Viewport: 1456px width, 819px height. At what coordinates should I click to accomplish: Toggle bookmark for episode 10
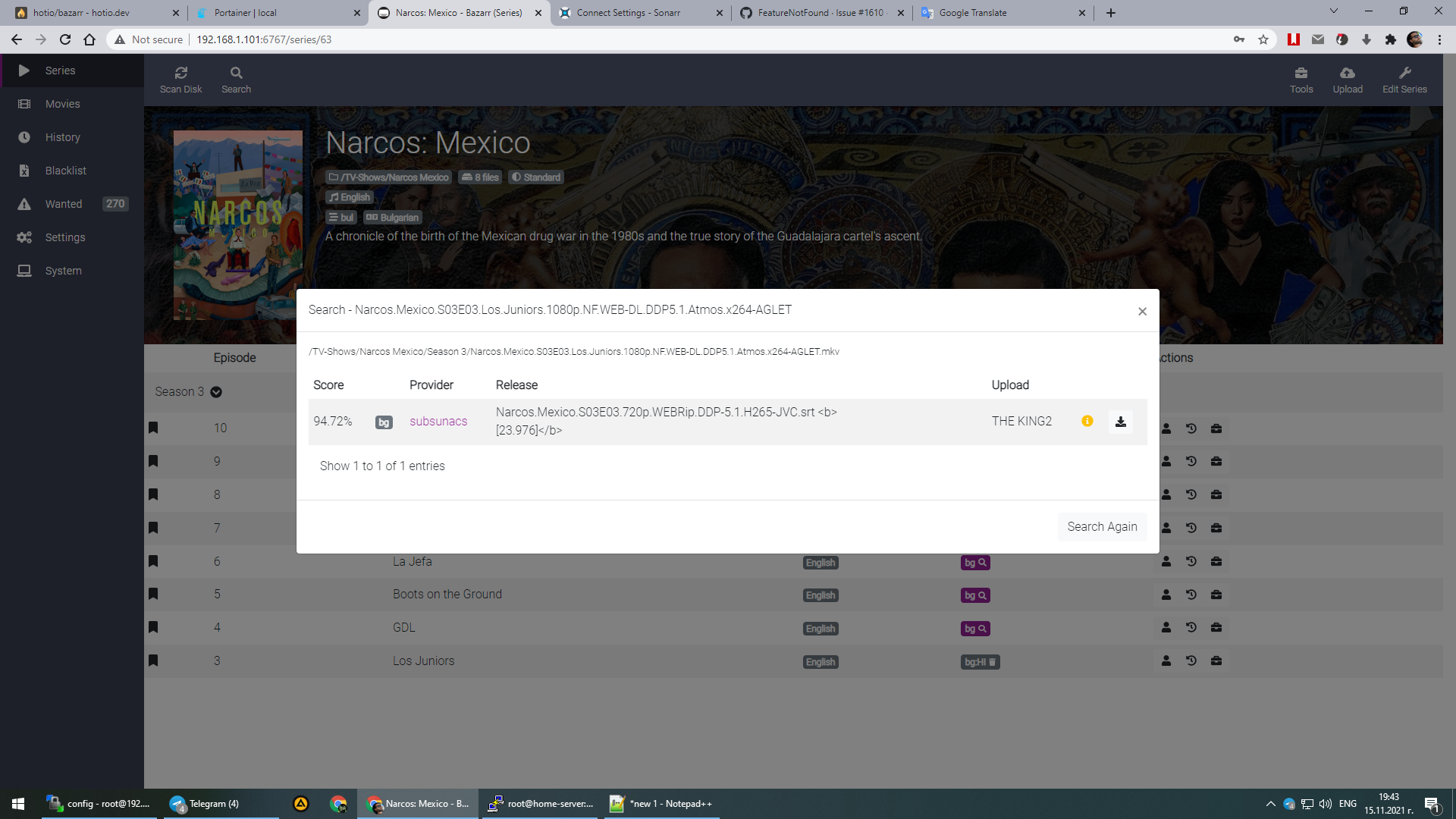[x=153, y=428]
